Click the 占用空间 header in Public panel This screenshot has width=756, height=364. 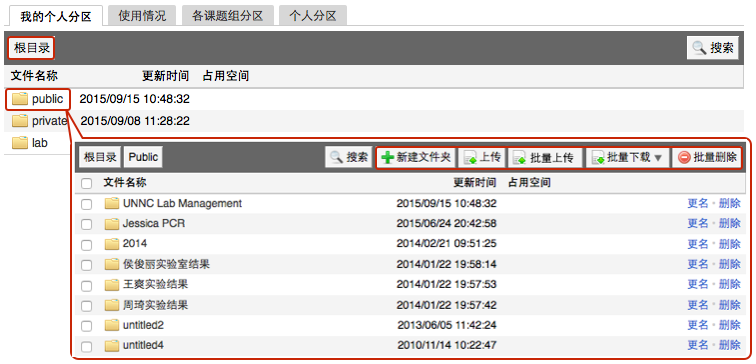(x=529, y=183)
